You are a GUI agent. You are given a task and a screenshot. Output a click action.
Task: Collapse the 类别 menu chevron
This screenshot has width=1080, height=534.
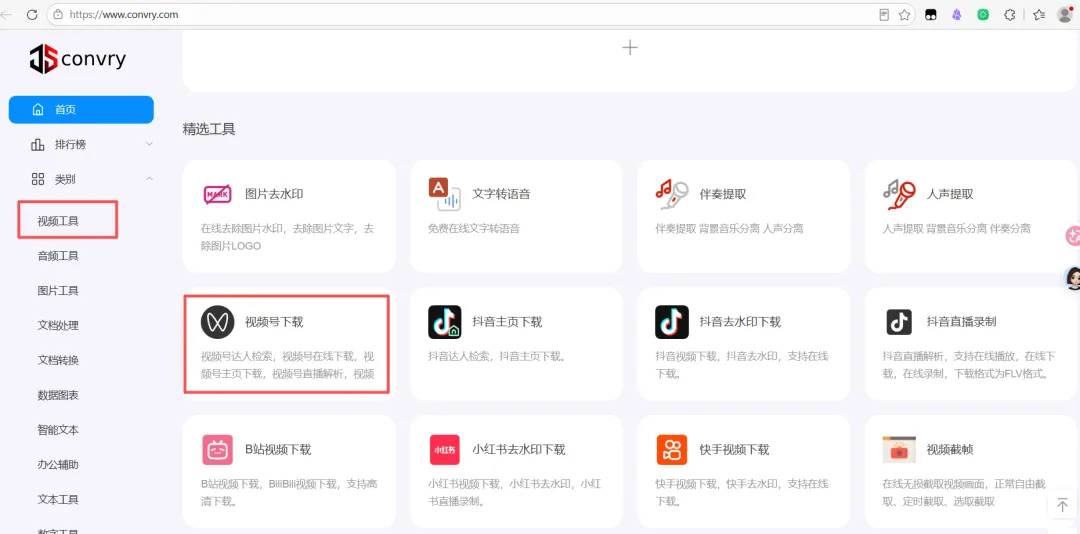click(x=149, y=179)
